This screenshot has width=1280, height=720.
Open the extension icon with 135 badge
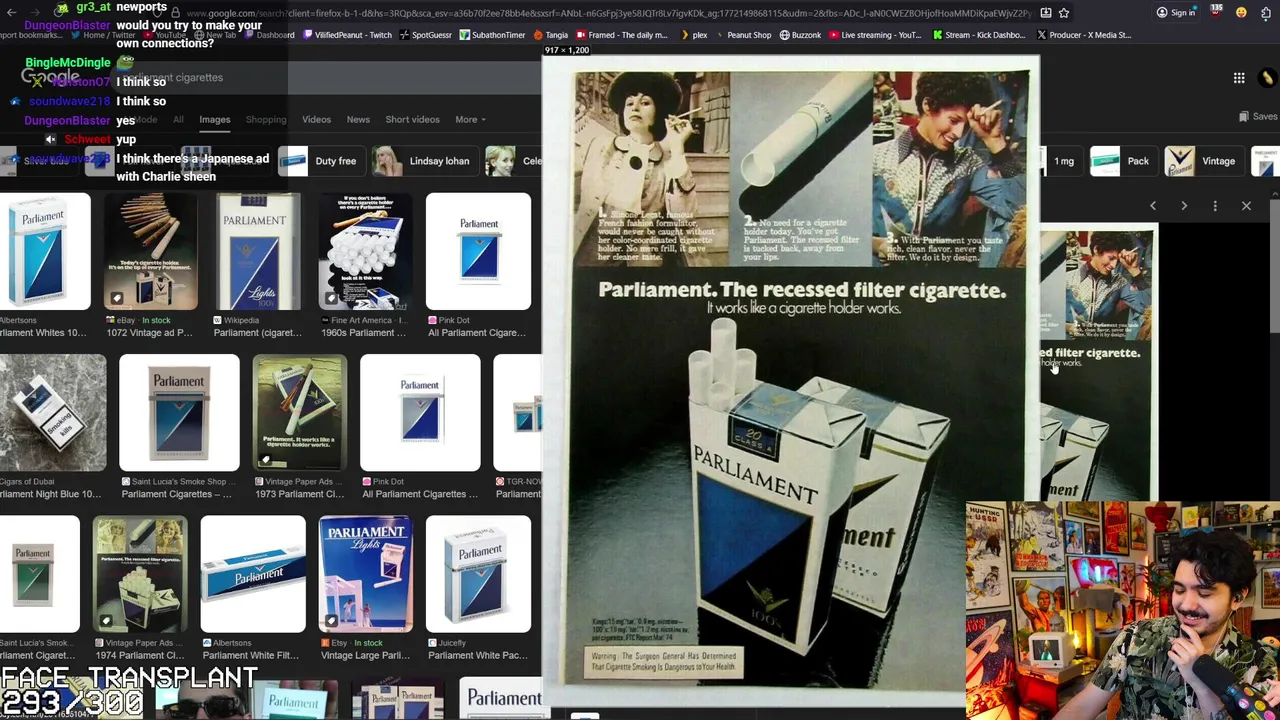[1216, 12]
